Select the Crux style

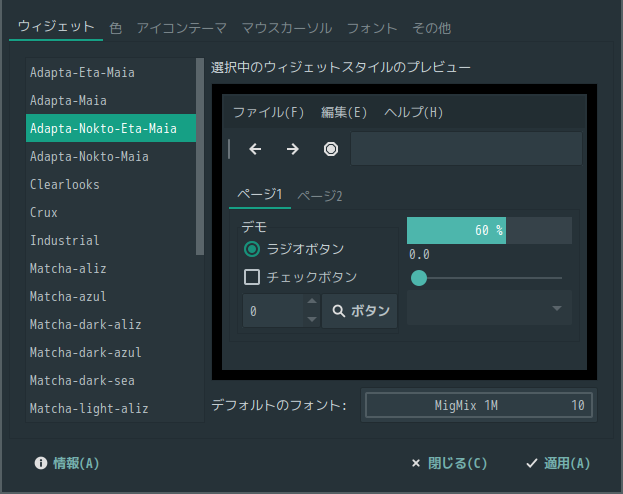pyautogui.click(x=111, y=212)
